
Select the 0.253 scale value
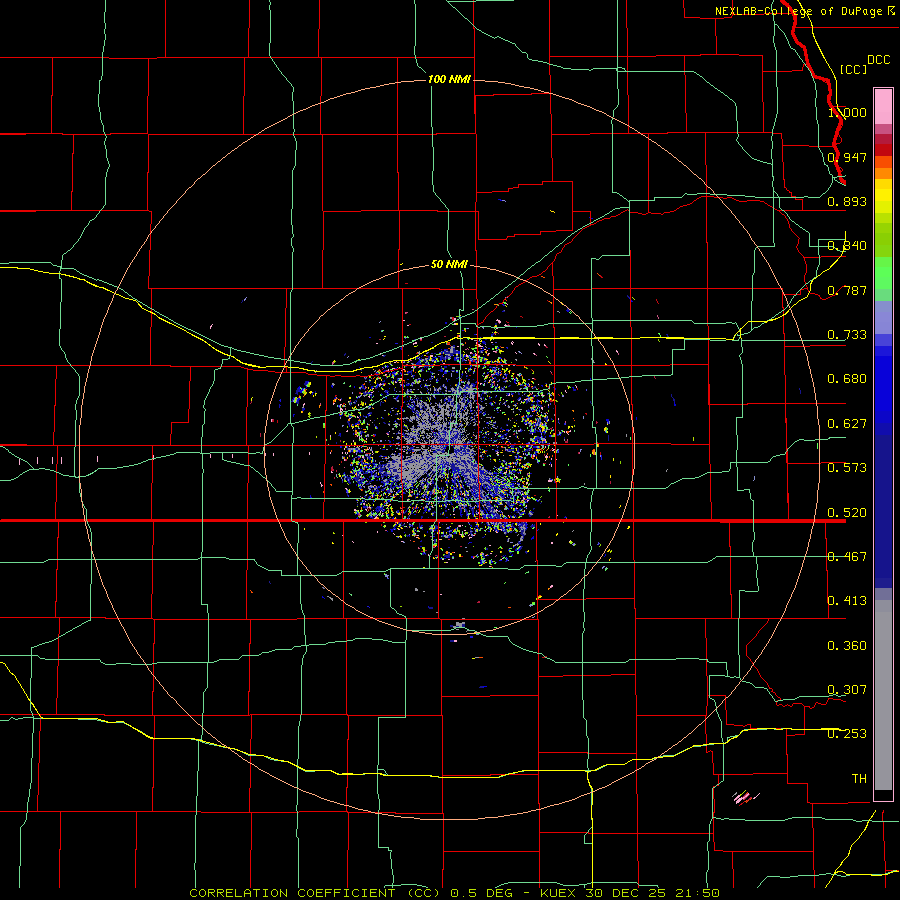click(847, 734)
